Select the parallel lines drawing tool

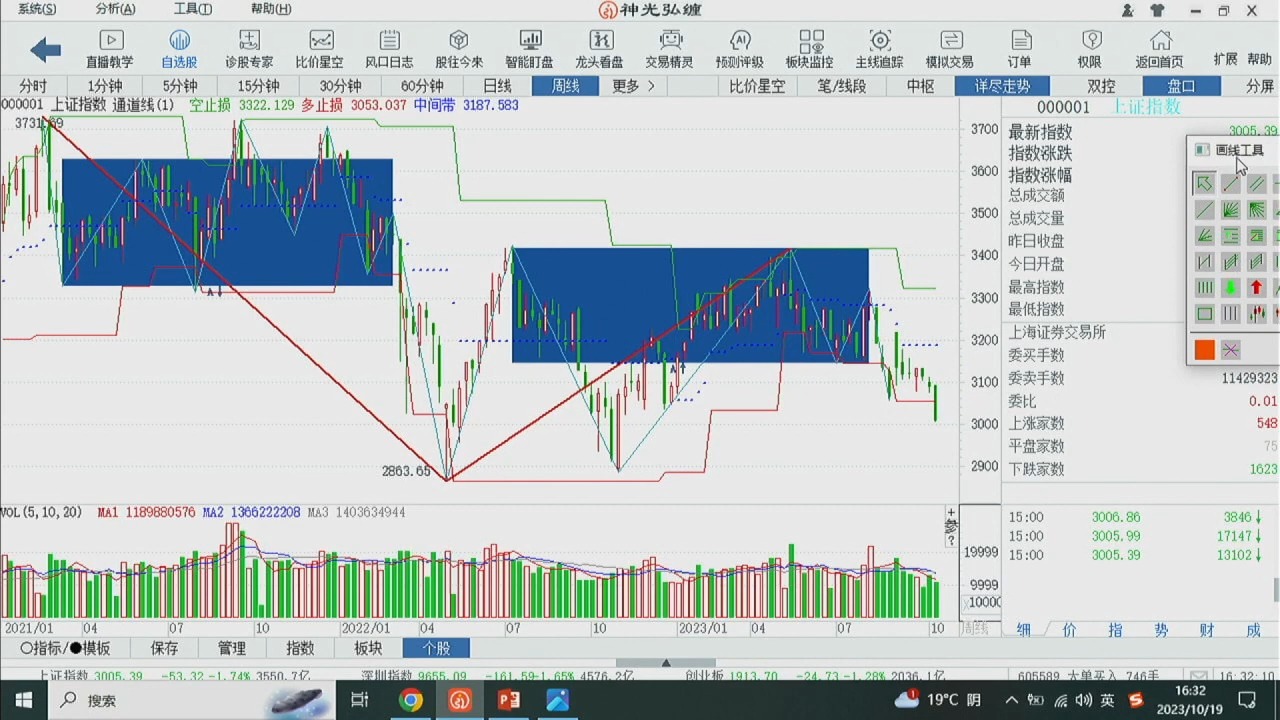[x=1256, y=184]
